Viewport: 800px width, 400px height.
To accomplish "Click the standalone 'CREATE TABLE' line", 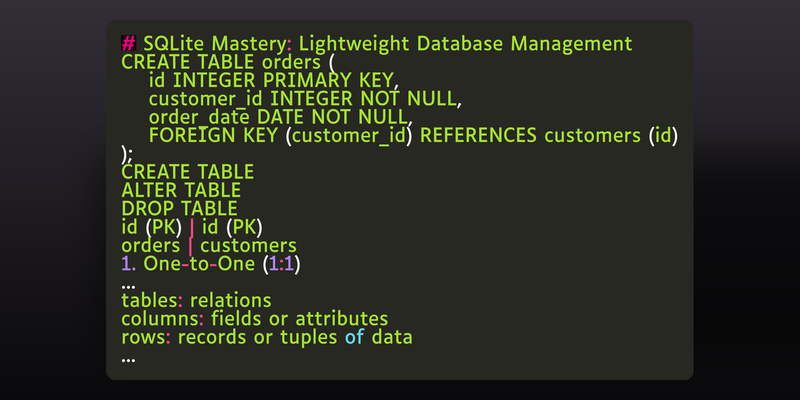I will pos(187,172).
